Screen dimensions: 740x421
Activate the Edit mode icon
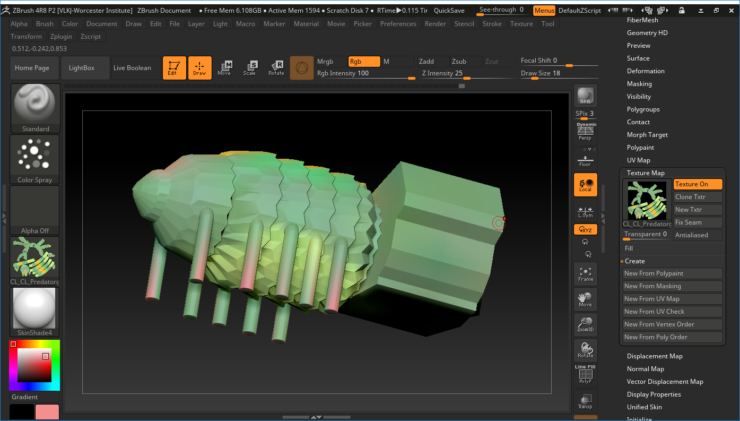click(x=173, y=68)
